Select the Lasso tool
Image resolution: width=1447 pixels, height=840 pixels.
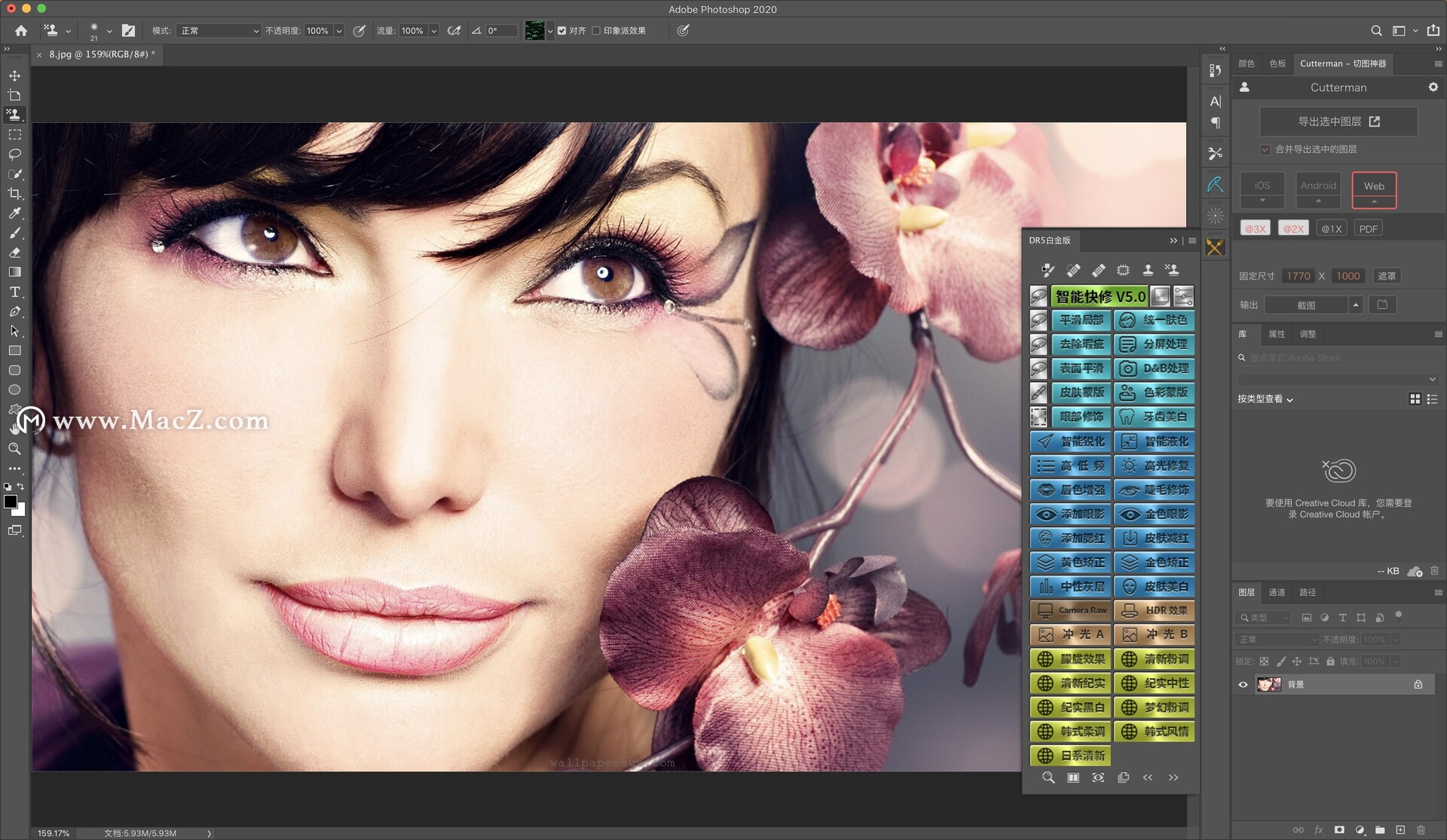tap(14, 154)
